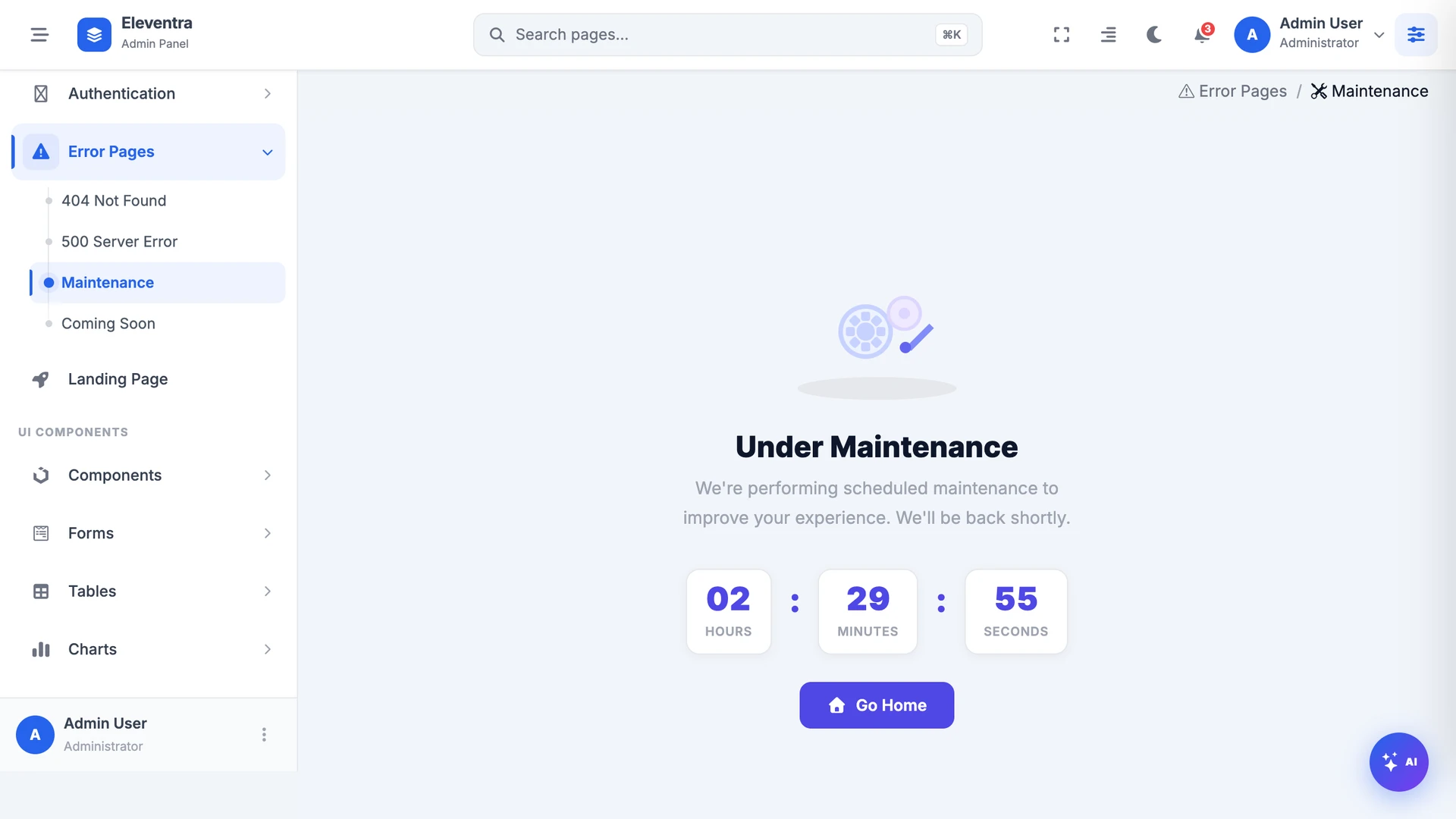Image resolution: width=1456 pixels, height=819 pixels.
Task: Click the Error Pages breadcrumb link
Action: pyautogui.click(x=1243, y=91)
